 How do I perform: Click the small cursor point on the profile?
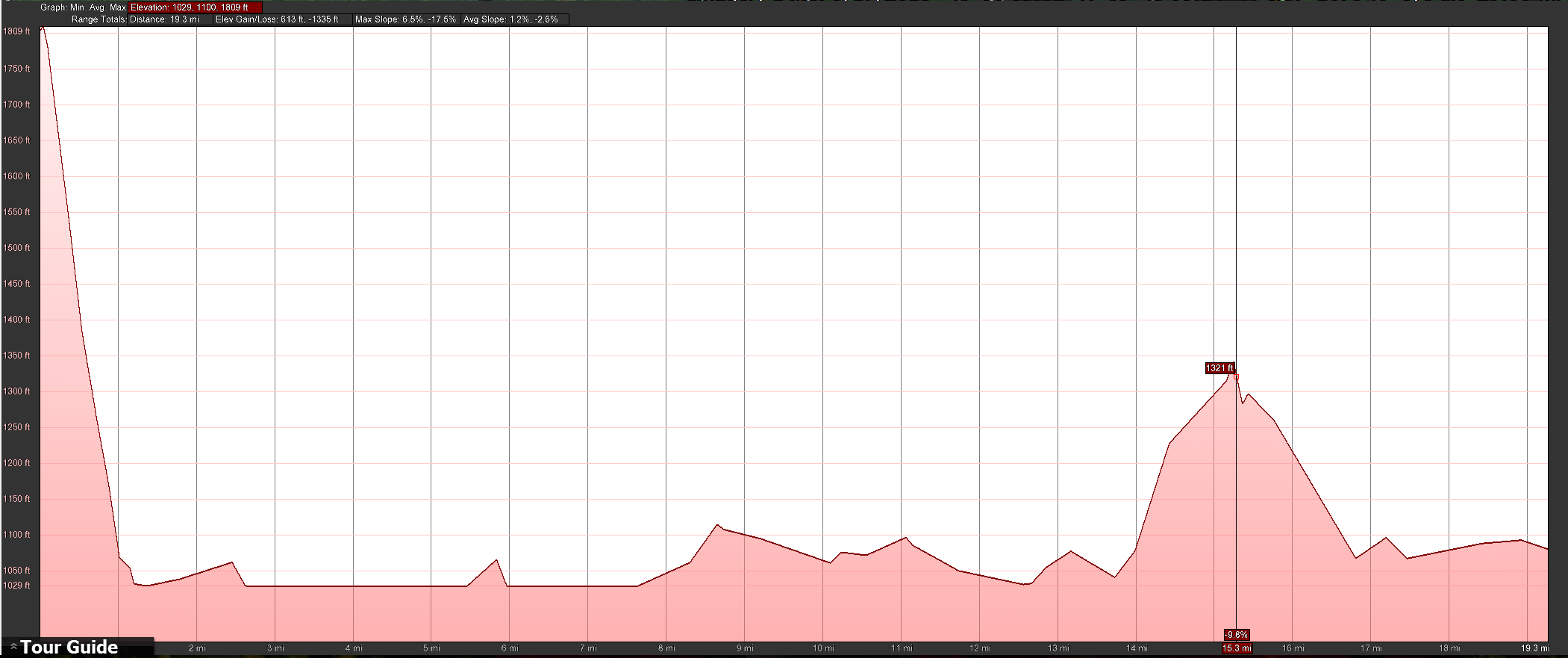click(x=1237, y=377)
